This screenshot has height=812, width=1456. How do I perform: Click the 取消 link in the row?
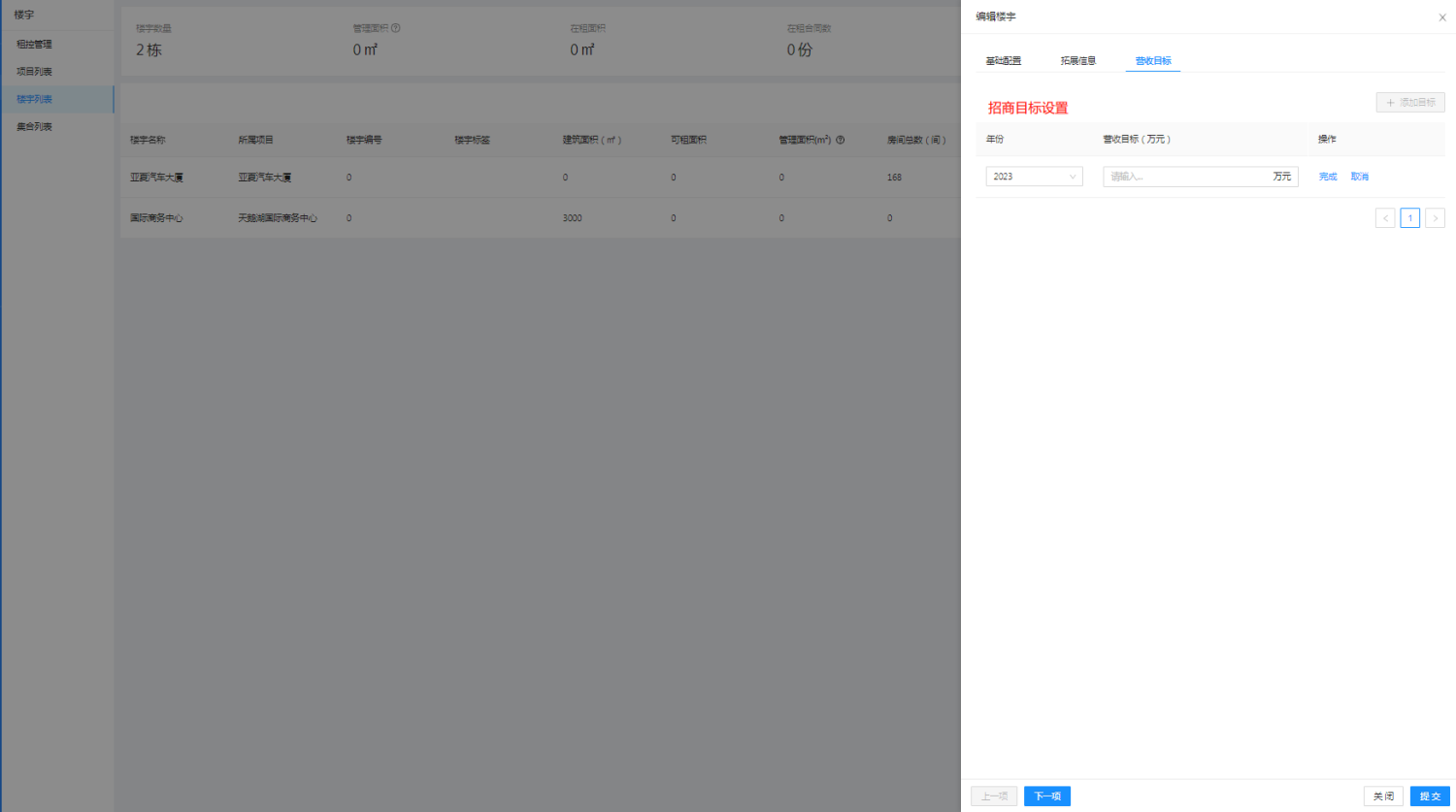1360,177
